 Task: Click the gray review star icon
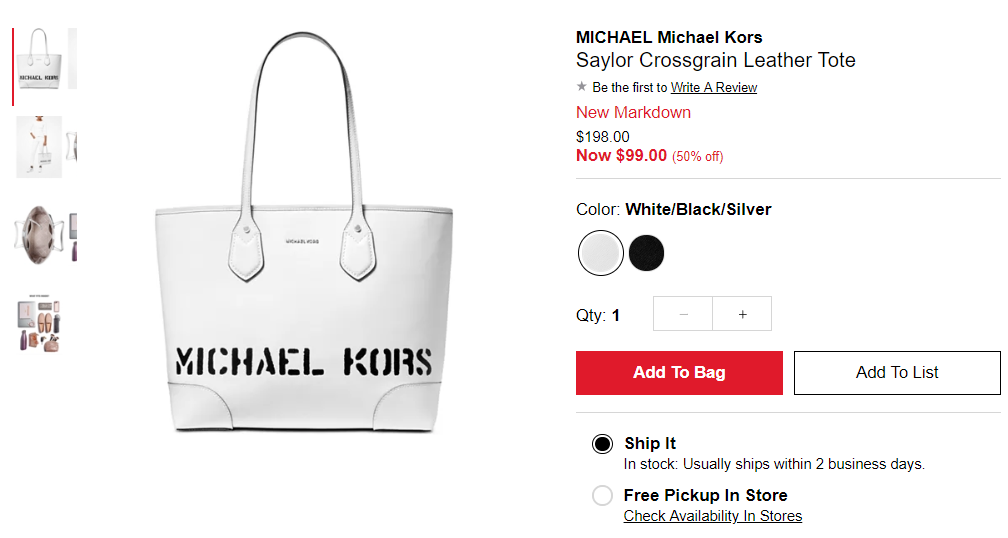pyautogui.click(x=582, y=86)
